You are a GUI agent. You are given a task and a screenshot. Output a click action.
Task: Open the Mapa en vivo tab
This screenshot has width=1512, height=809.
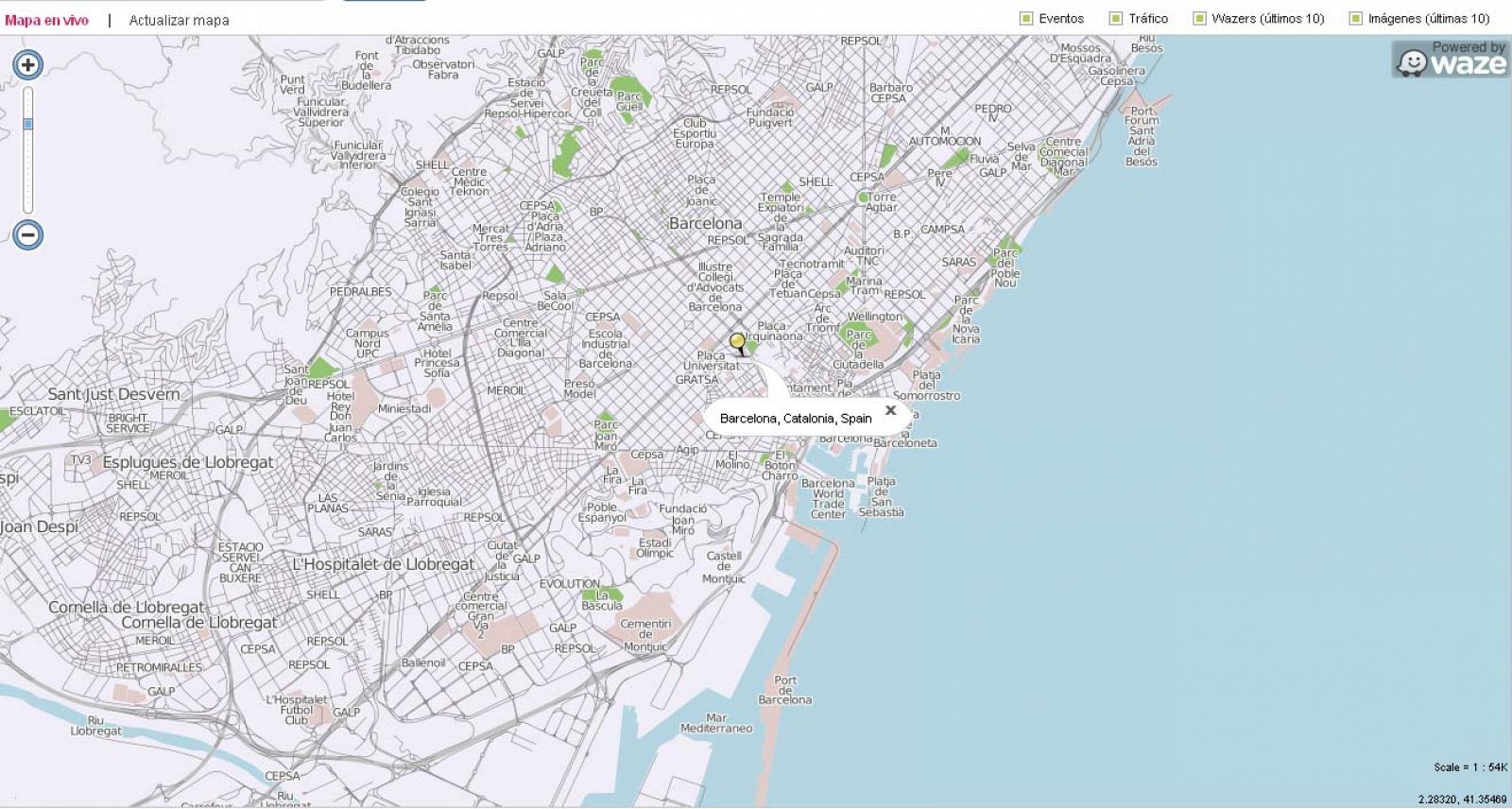tap(46, 20)
